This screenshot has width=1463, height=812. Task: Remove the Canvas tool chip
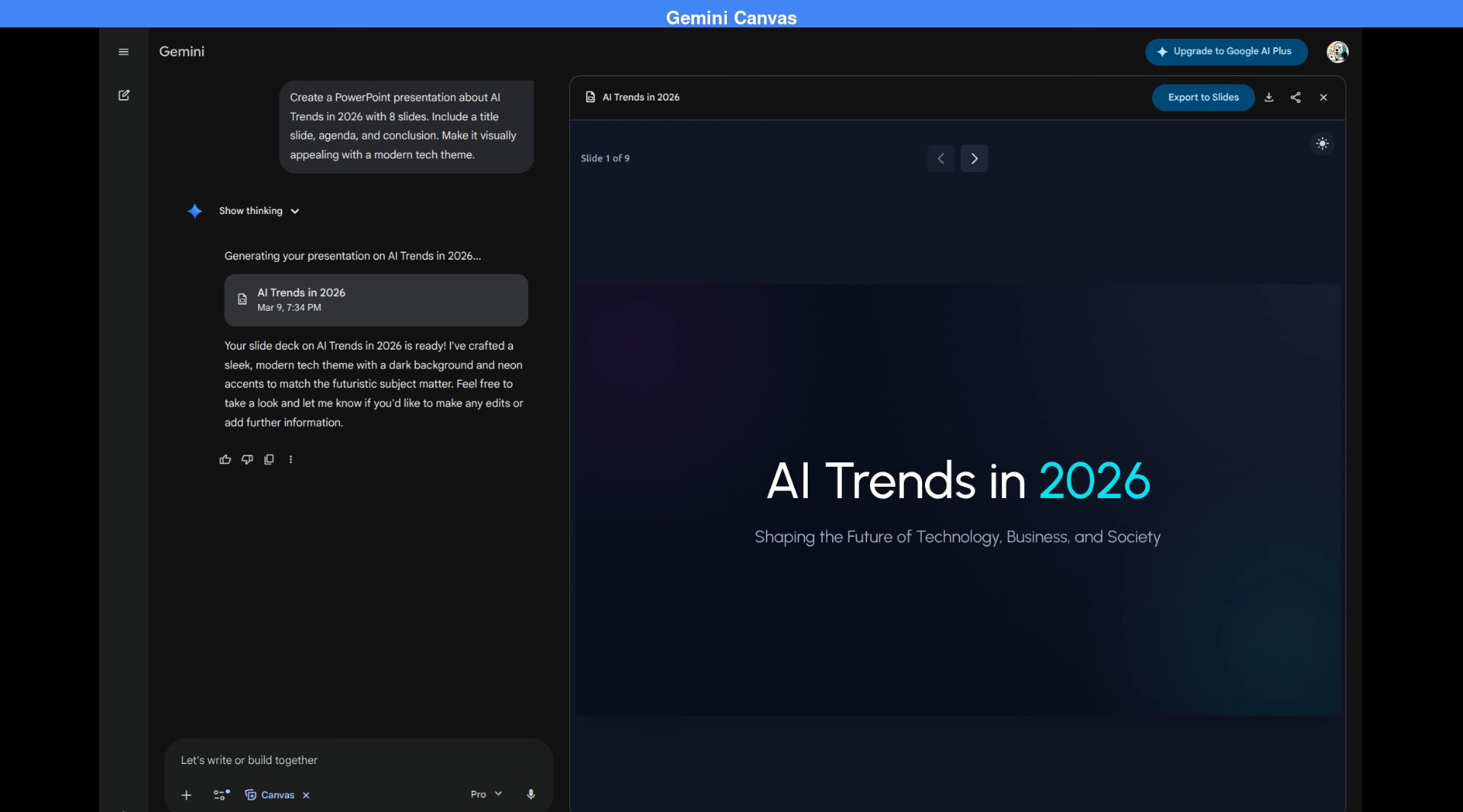306,795
